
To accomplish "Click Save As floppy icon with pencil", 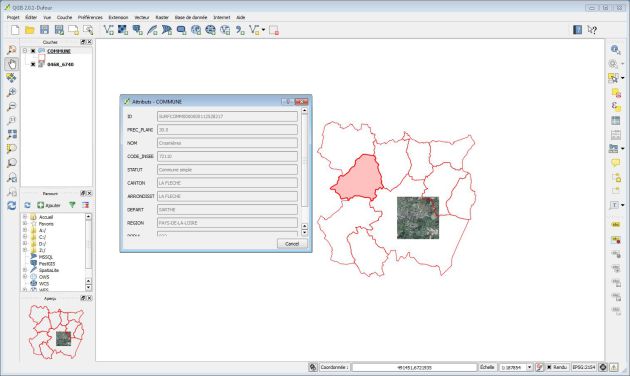I will (59, 30).
